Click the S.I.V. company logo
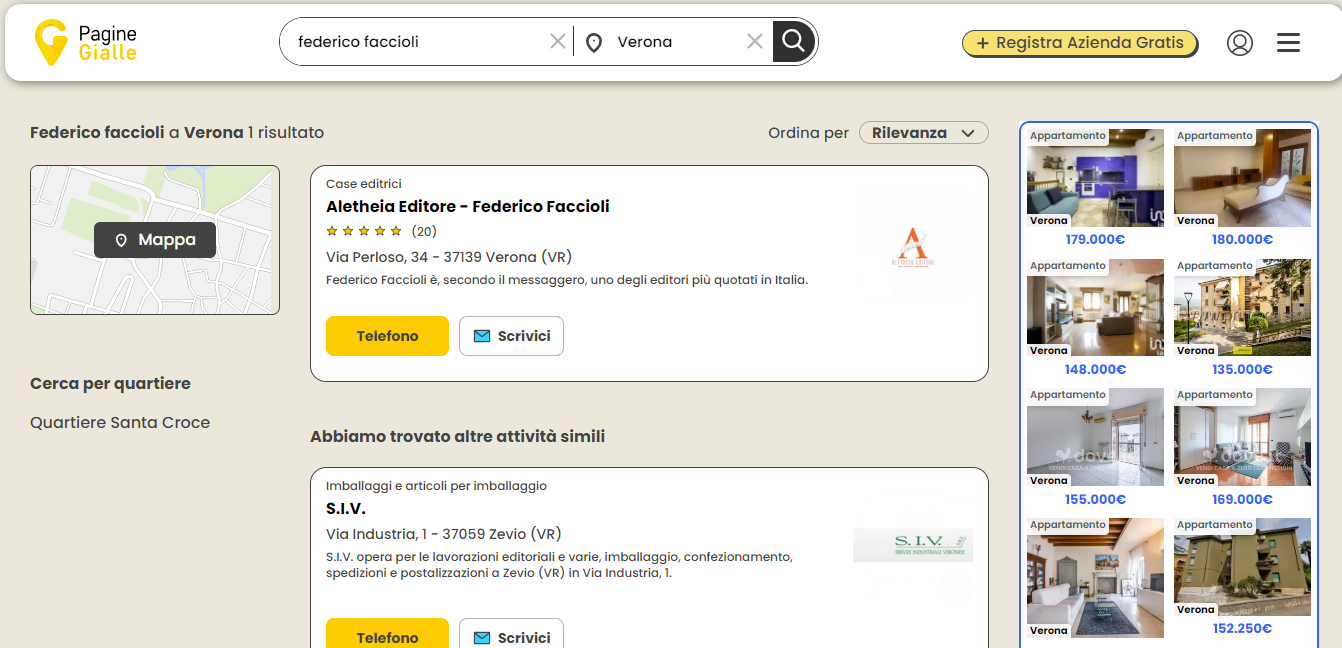 click(912, 546)
